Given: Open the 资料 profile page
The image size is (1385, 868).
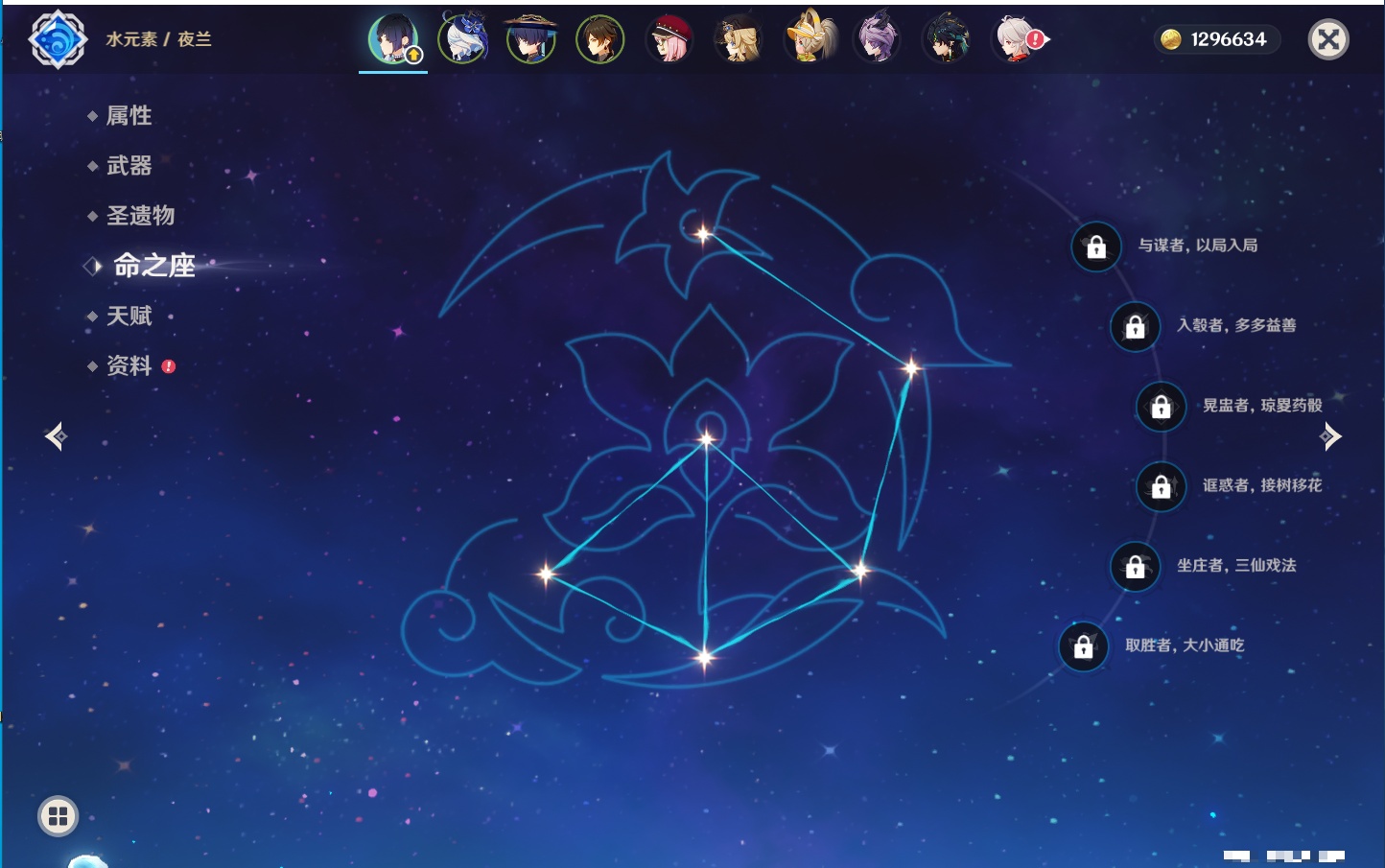Looking at the screenshot, I should tap(129, 365).
